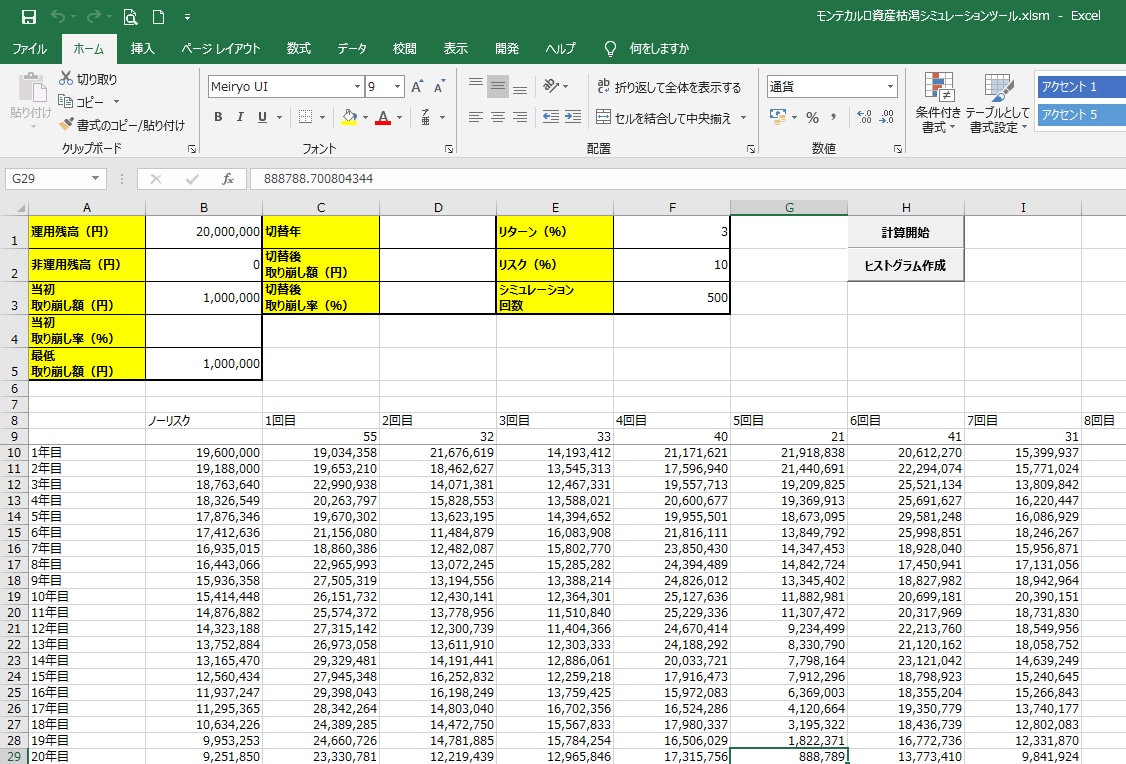
Task: Toggle Underline formatting
Action: [262, 117]
